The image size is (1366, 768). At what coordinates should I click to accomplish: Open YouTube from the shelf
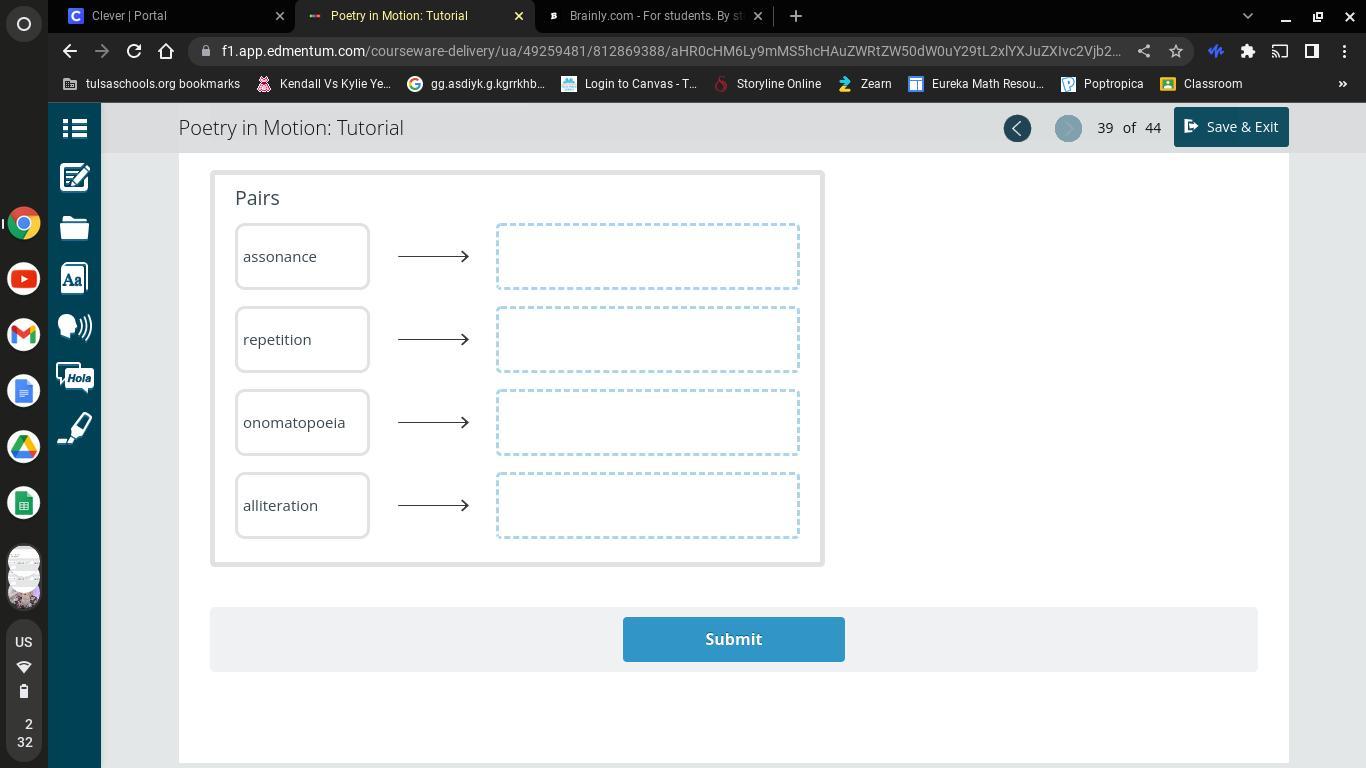click(x=24, y=279)
